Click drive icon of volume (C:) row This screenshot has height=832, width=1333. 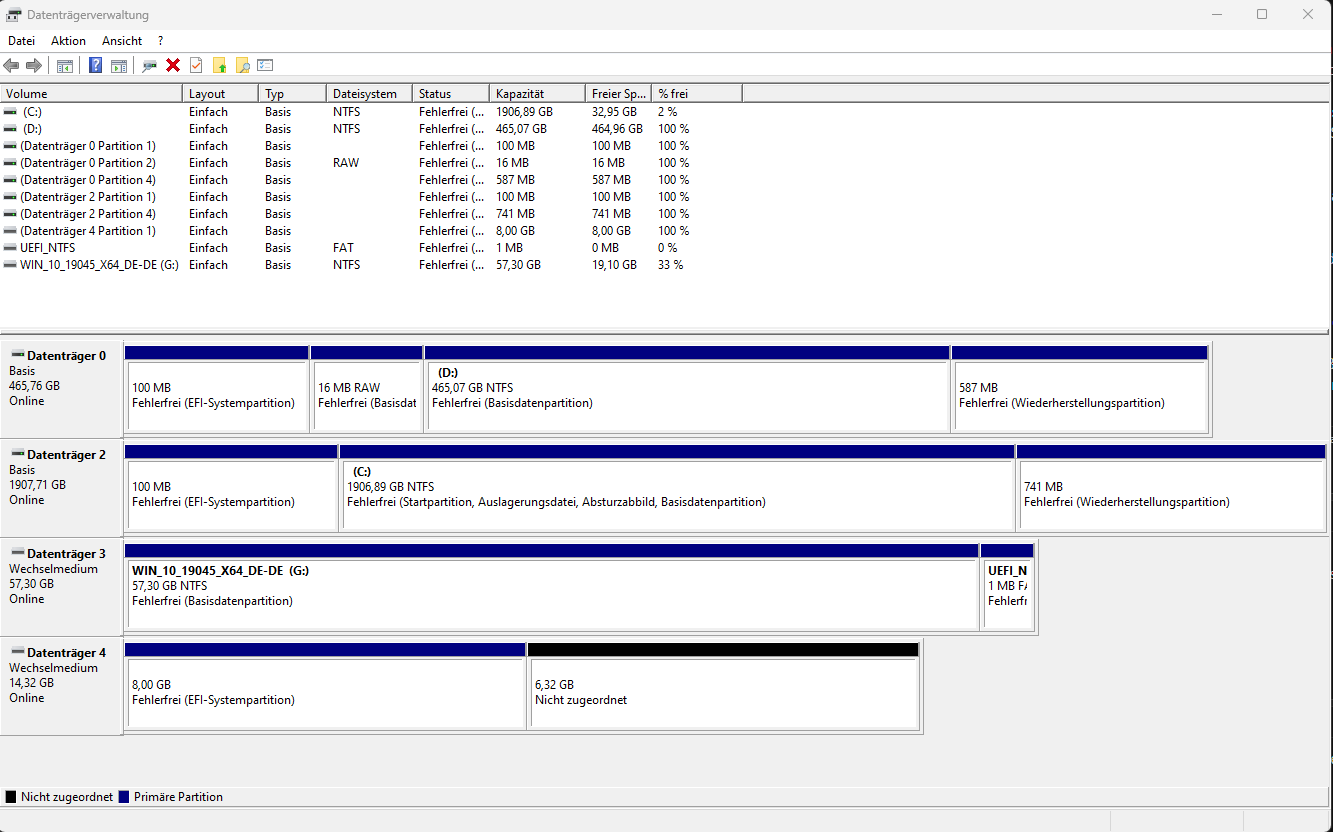pyautogui.click(x=10, y=112)
